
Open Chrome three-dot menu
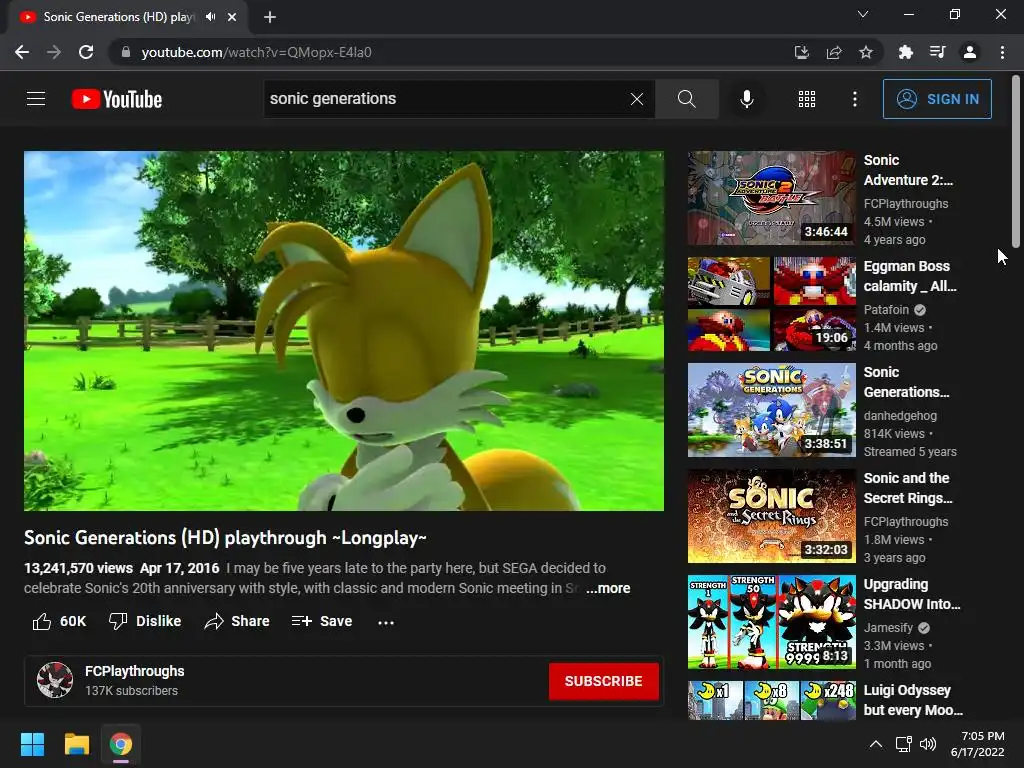tap(1002, 52)
